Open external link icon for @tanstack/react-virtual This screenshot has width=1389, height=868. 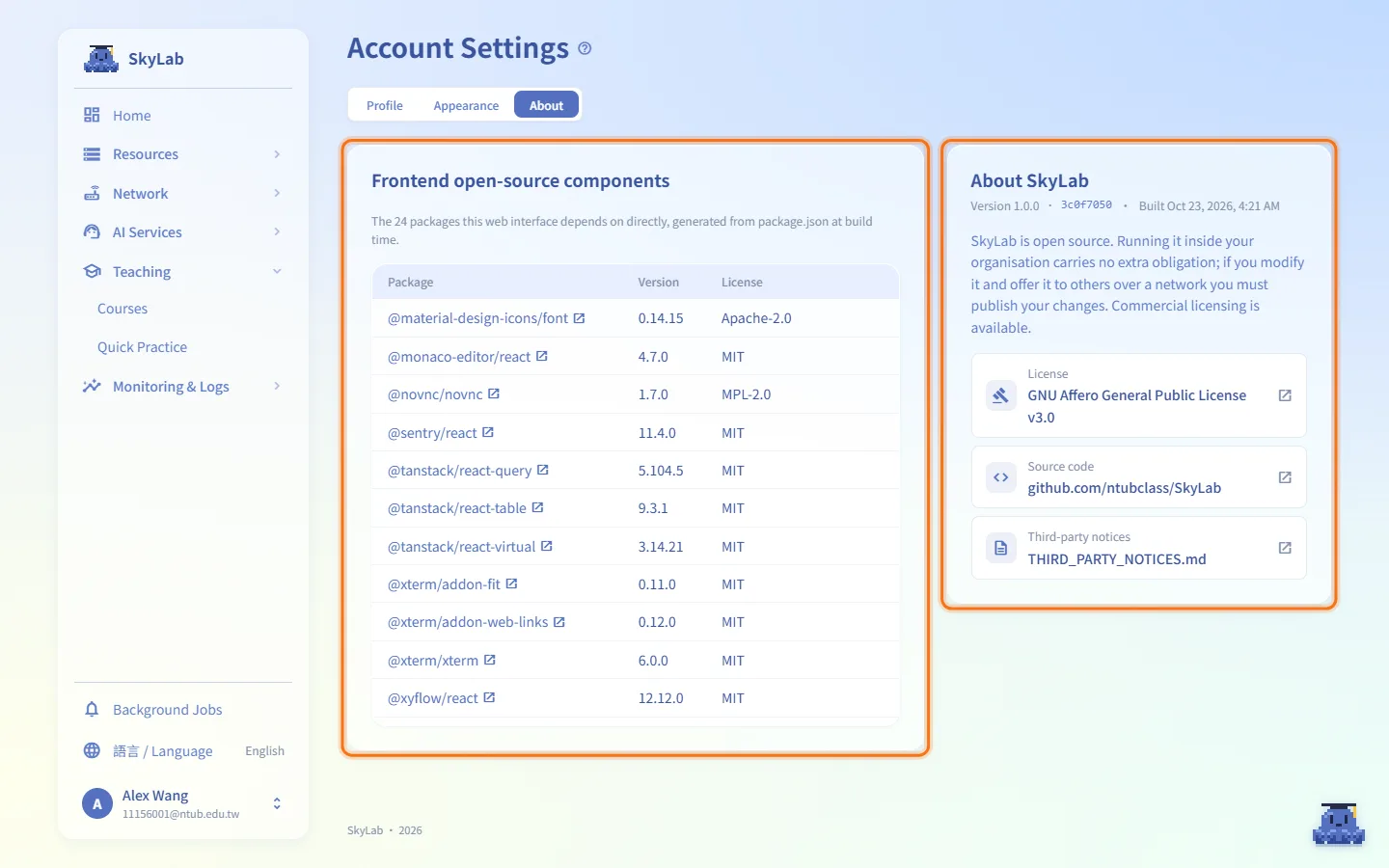coord(547,546)
